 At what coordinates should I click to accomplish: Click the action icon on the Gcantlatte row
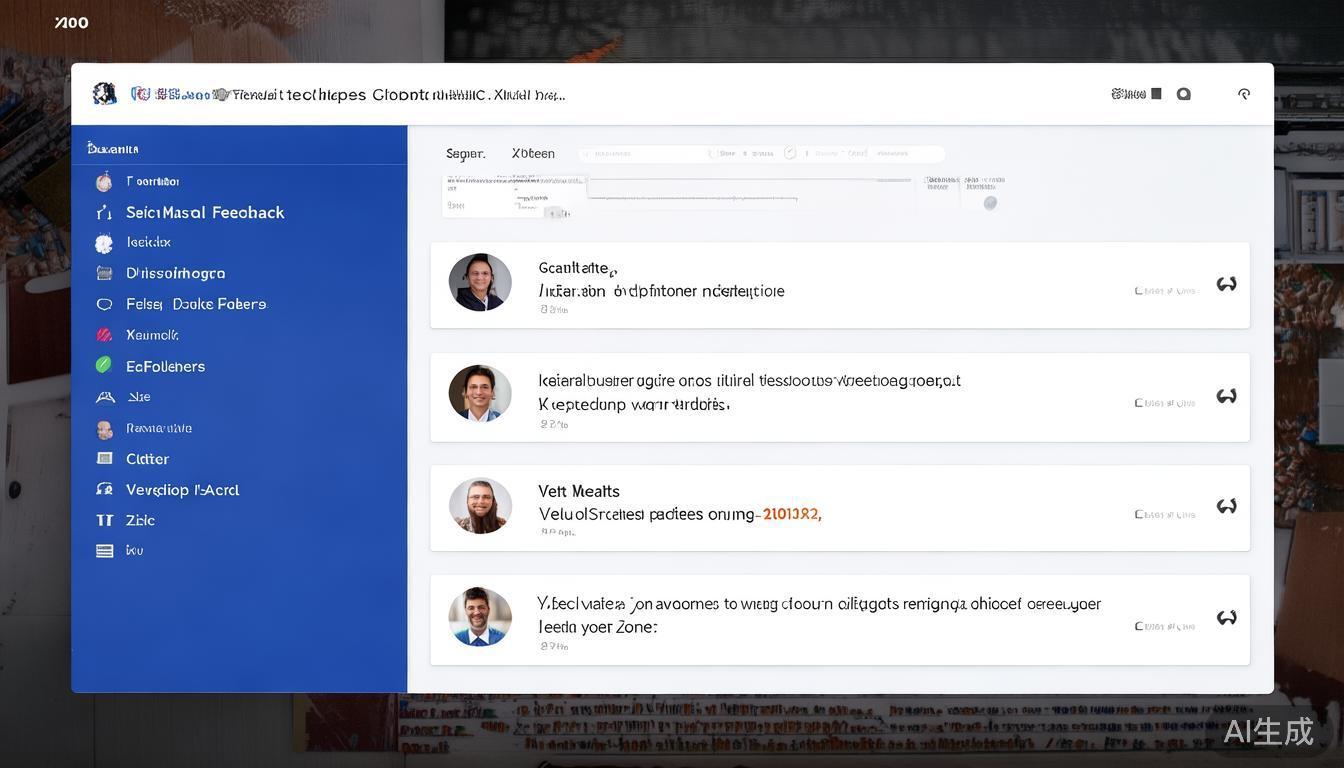tap(1226, 285)
